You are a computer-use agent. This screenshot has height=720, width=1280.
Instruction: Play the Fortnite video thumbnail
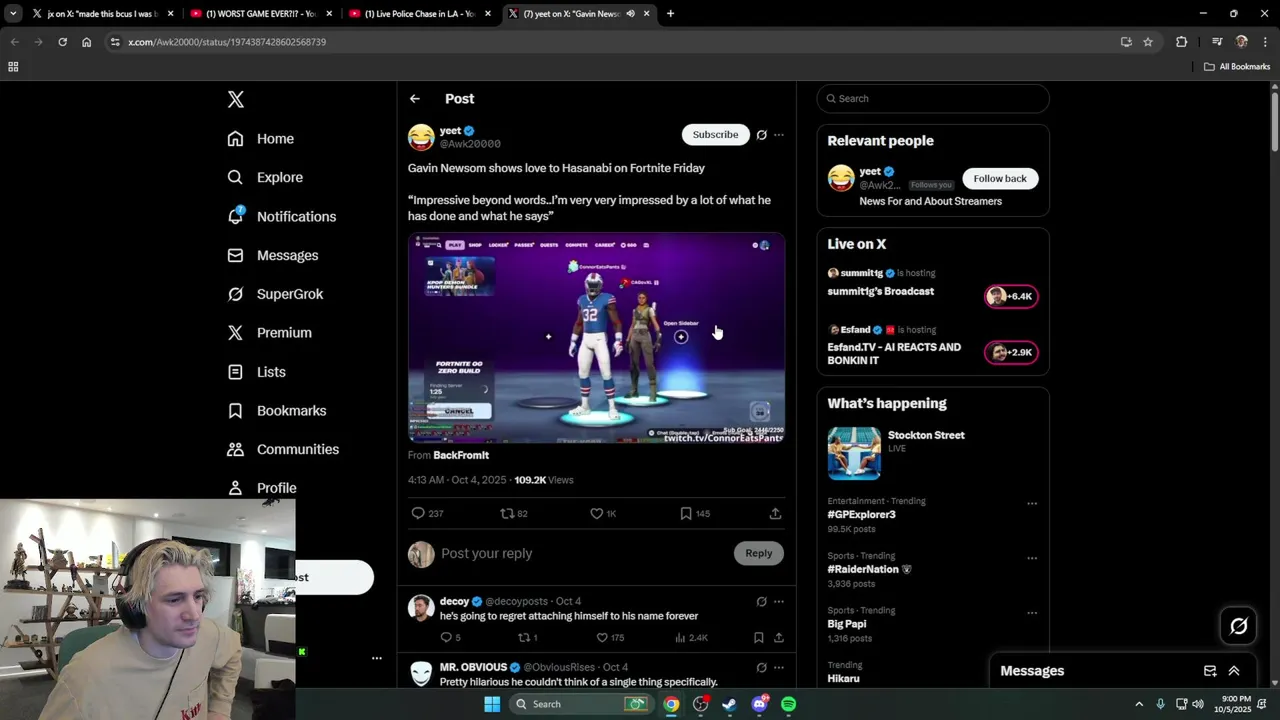[596, 338]
